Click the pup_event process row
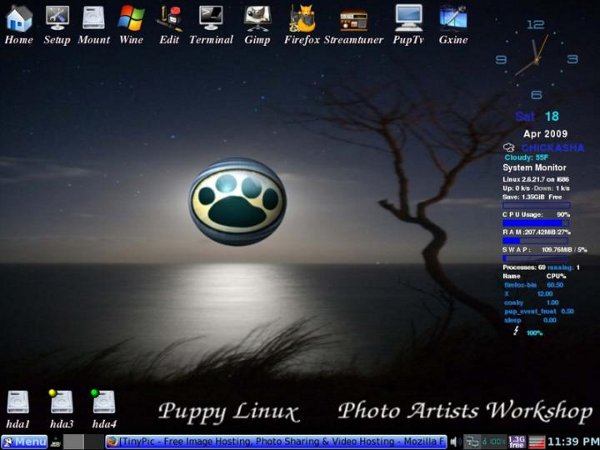Screen dimensions: 600x450 [x=539, y=311]
